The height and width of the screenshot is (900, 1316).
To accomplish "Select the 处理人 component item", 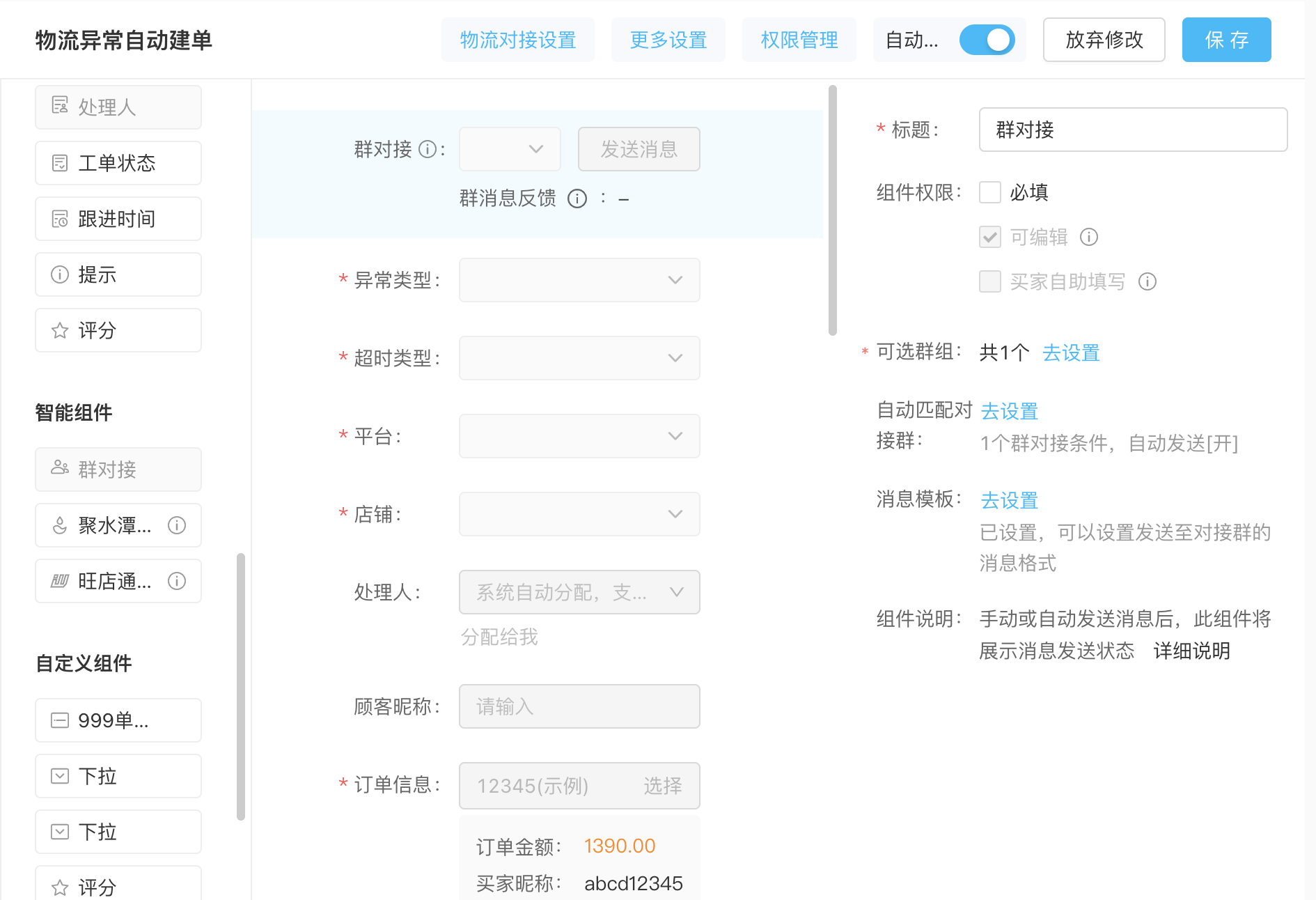I will click(118, 107).
